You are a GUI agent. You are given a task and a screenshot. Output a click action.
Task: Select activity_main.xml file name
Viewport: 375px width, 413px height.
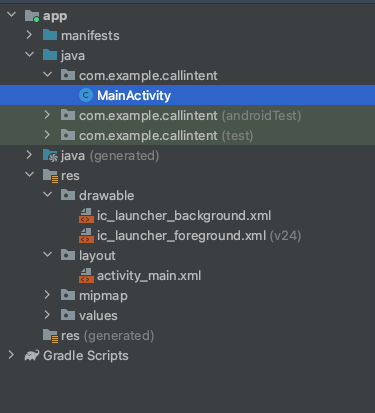point(149,276)
